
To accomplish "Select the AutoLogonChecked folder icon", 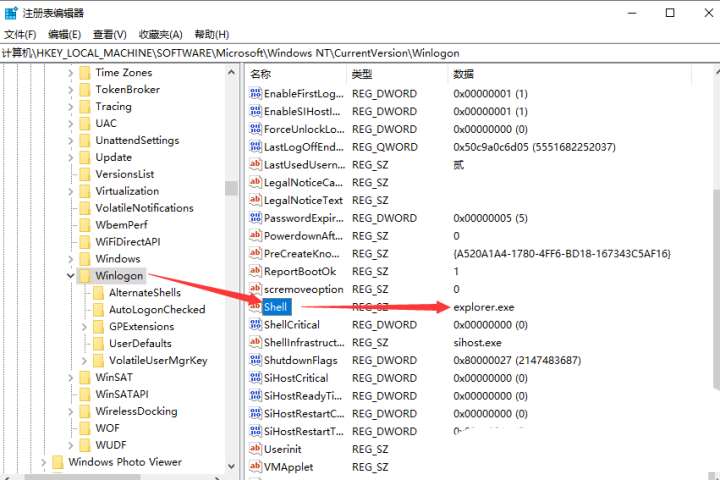I will click(98, 310).
